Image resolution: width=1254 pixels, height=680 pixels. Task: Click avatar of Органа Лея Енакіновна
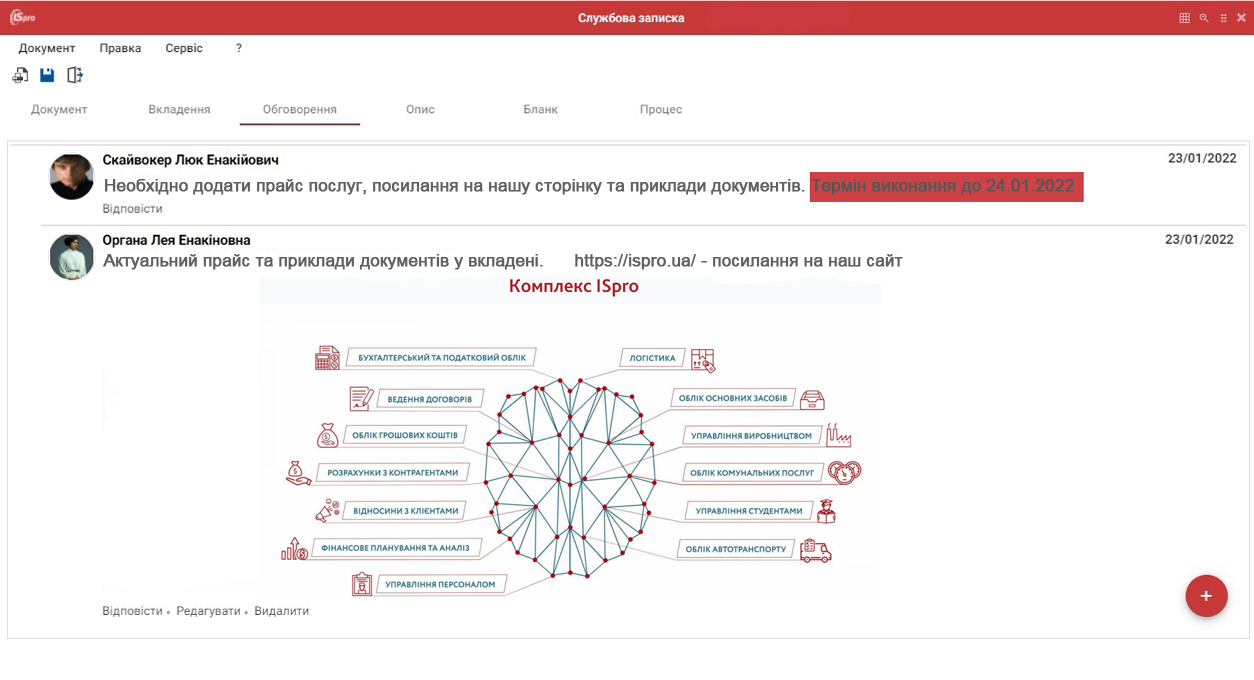71,257
